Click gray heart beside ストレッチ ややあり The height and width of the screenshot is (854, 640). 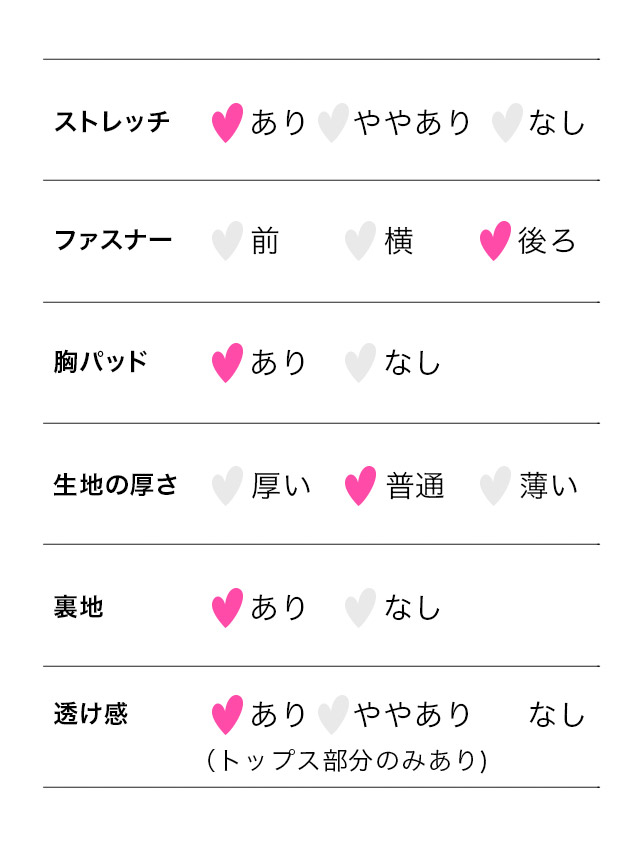[x=333, y=123]
